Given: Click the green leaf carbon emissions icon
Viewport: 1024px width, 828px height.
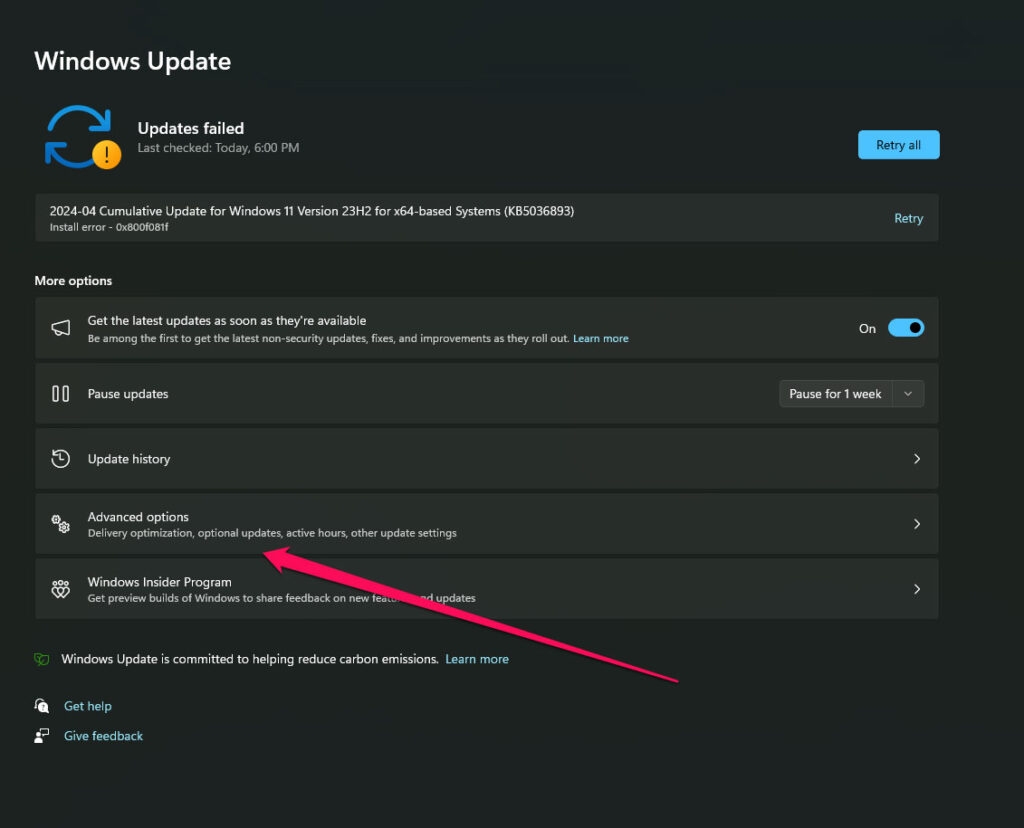Looking at the screenshot, I should pos(42,659).
